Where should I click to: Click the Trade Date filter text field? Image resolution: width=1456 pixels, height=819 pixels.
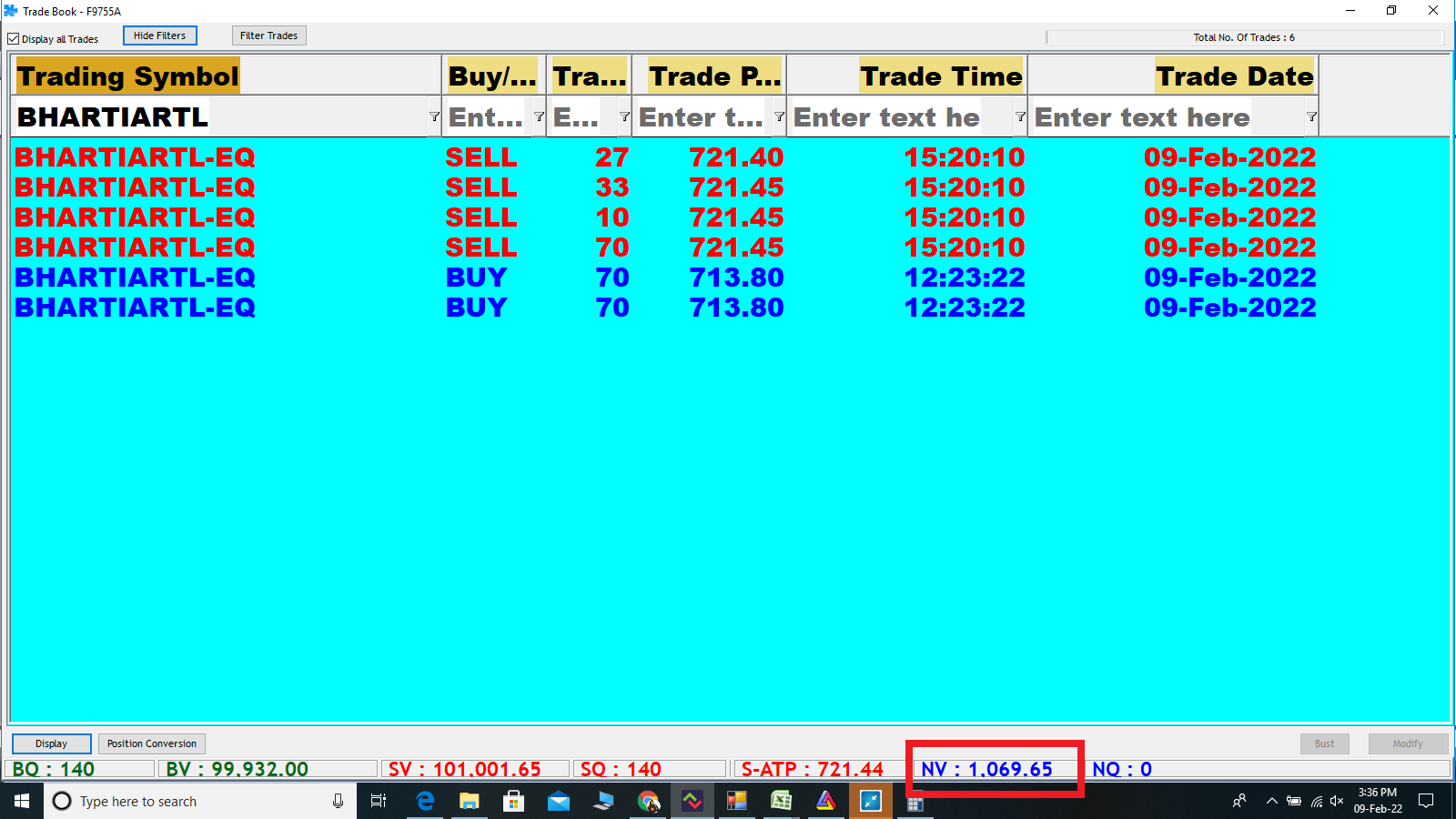[1168, 116]
